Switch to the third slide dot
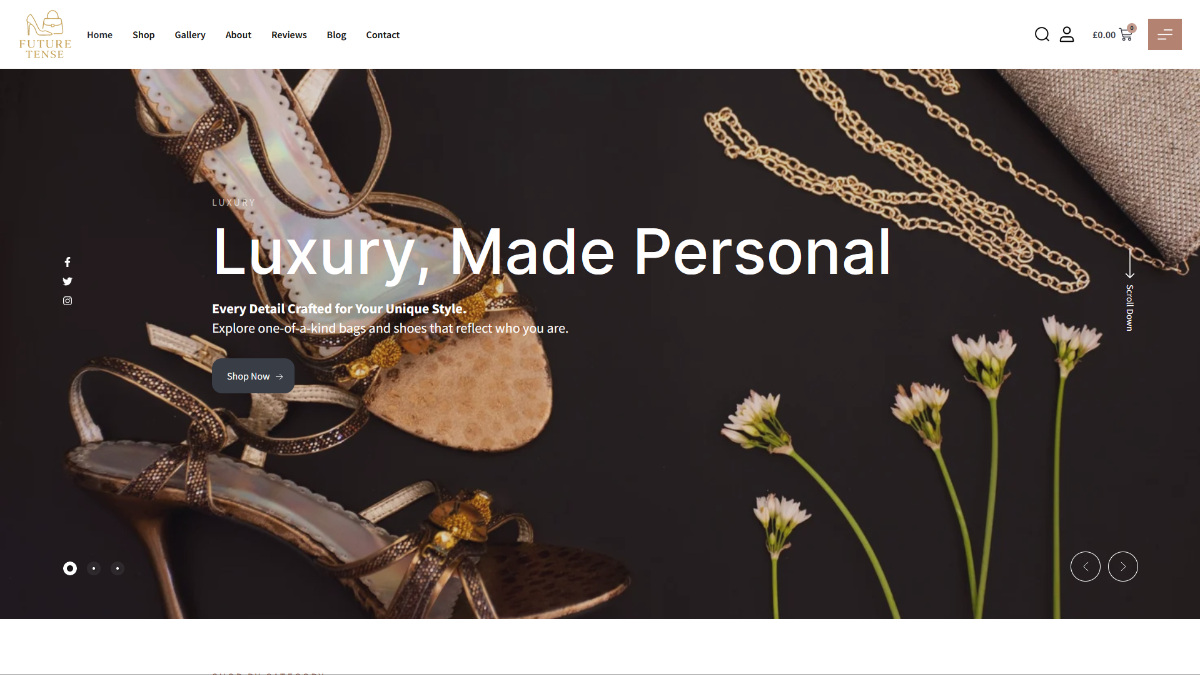The image size is (1200, 675). (117, 568)
